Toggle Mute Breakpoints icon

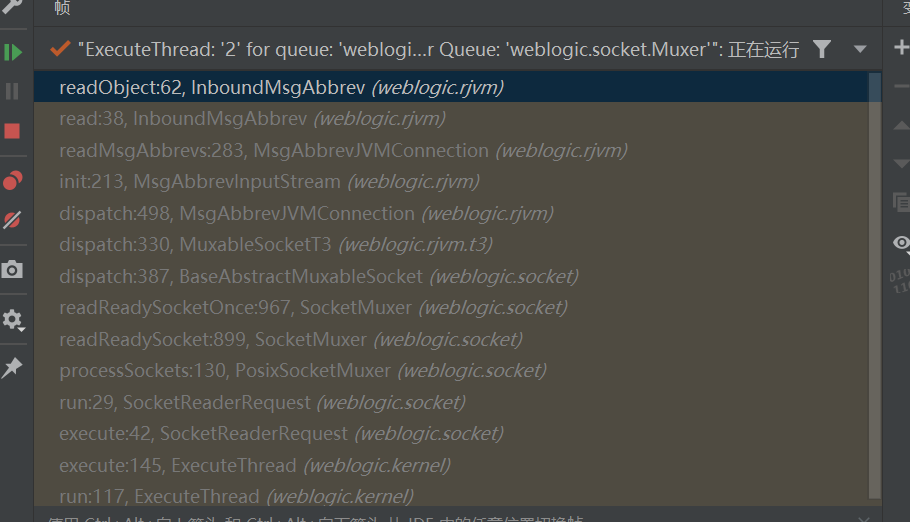point(12,220)
